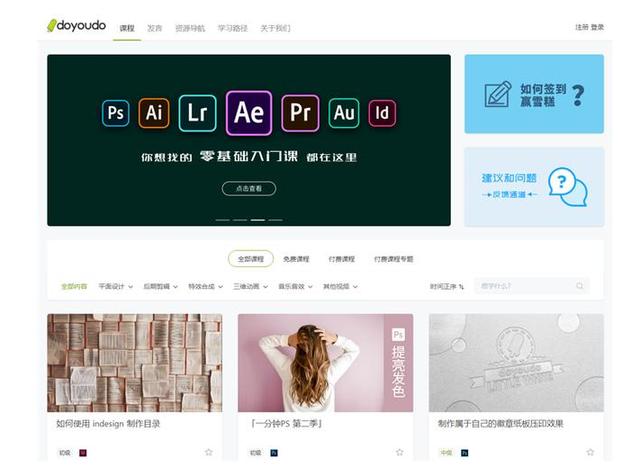The height and width of the screenshot is (468, 640).
Task: Open the 发言 nav tab
Action: 155,28
